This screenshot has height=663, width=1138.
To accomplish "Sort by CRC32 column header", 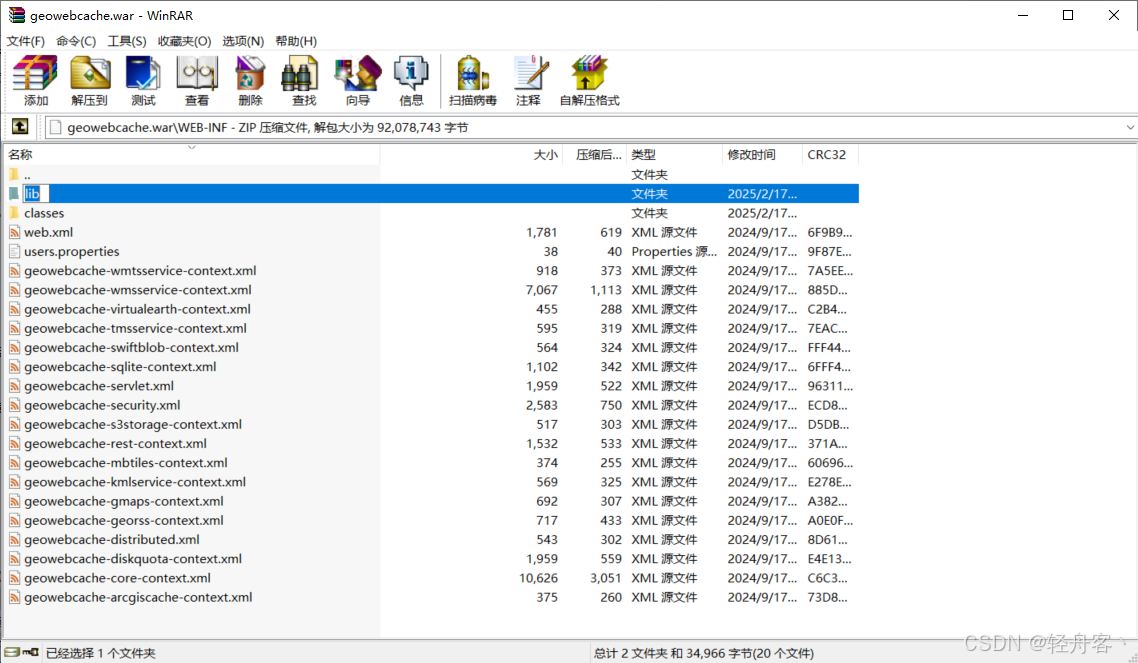I will [830, 155].
